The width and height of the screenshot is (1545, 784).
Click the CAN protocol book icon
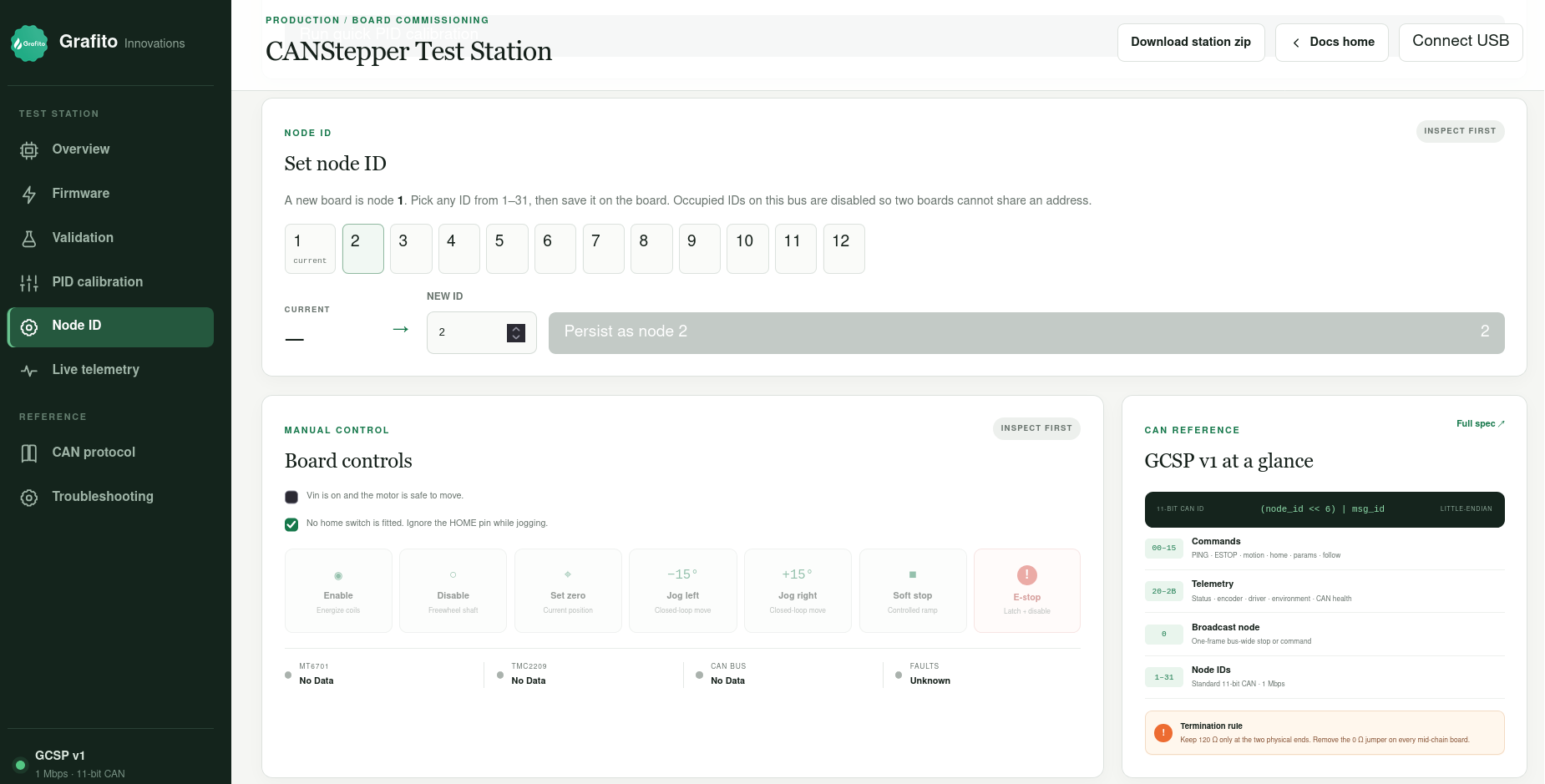click(29, 453)
